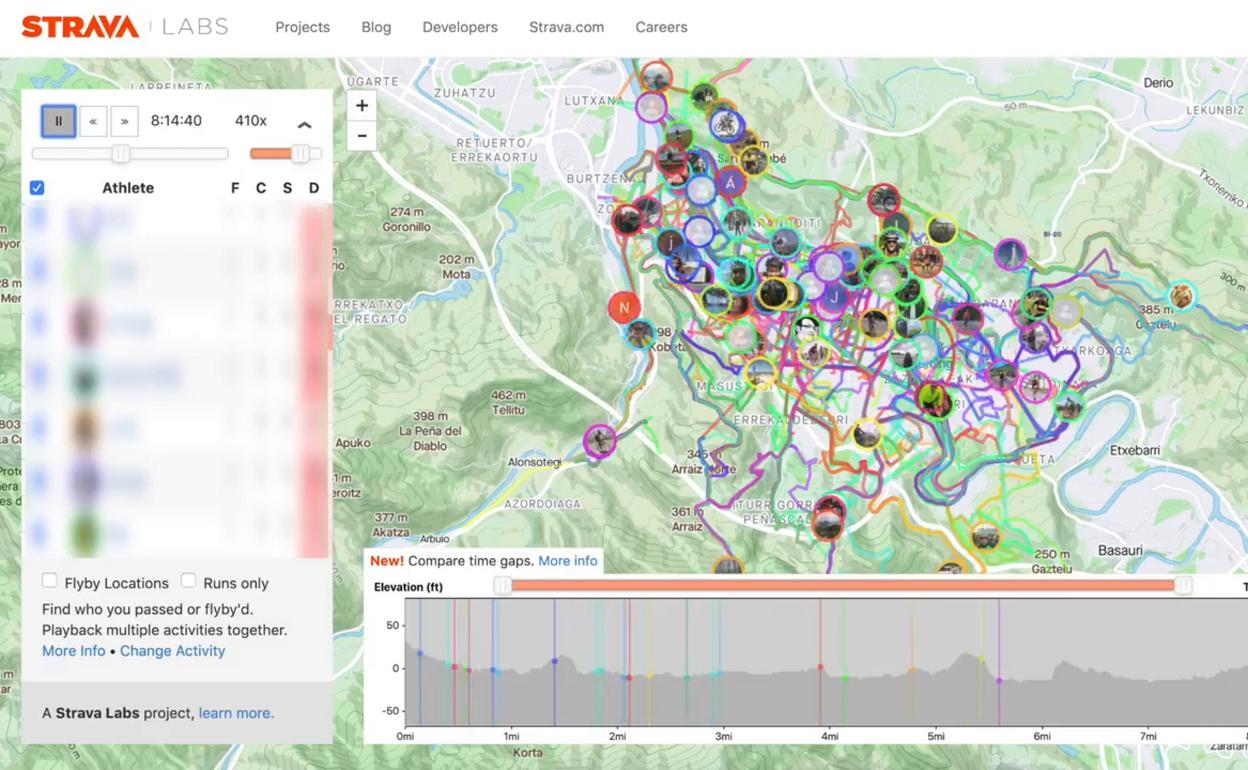This screenshot has width=1248, height=770.
Task: Uncheck the select-all Athlete checkbox
Action: click(x=37, y=188)
